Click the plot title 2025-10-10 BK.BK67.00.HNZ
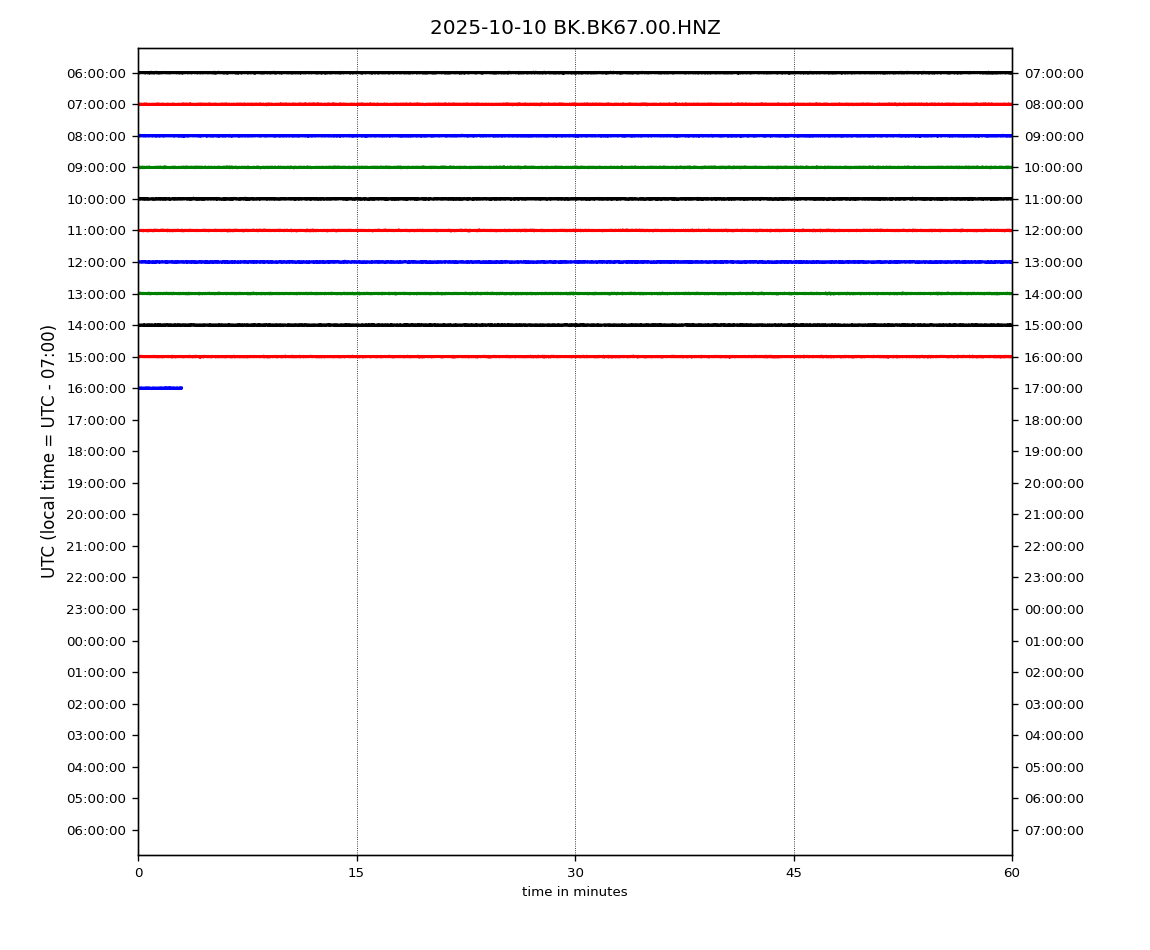Screen dimensions: 1150x950 point(575,28)
